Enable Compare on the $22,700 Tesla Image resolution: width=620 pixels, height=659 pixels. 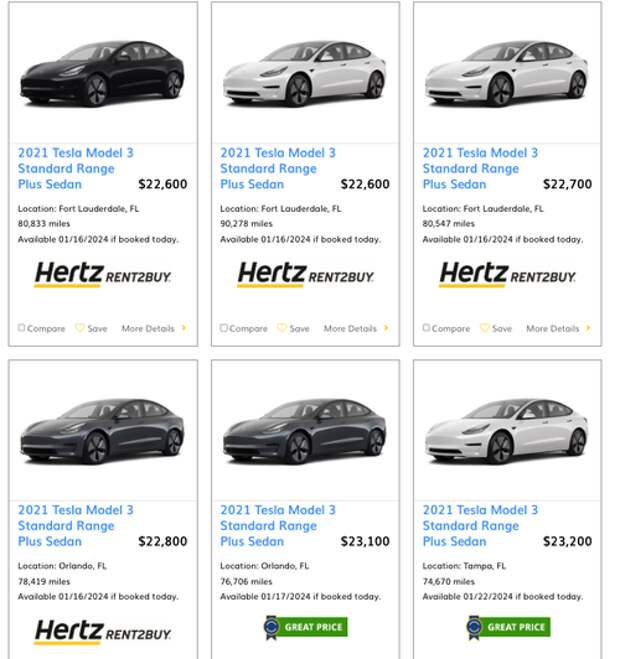[x=427, y=328]
